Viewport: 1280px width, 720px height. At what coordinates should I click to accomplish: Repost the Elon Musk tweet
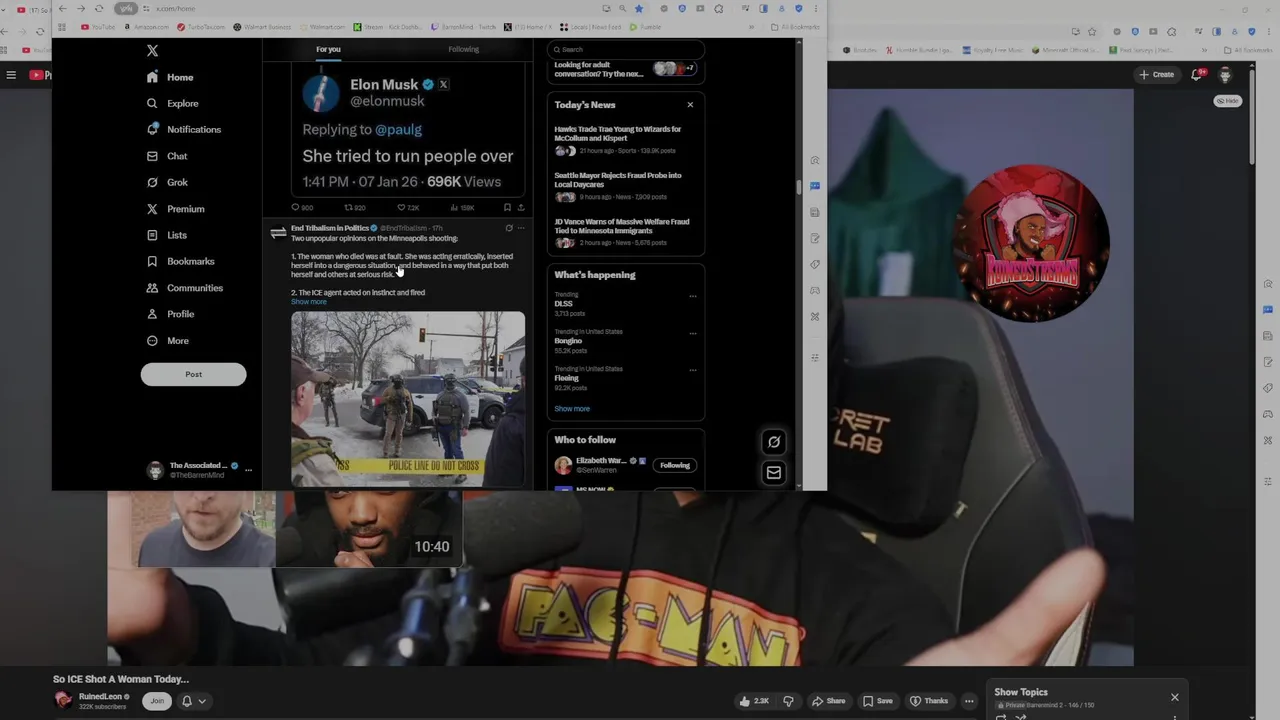355,208
